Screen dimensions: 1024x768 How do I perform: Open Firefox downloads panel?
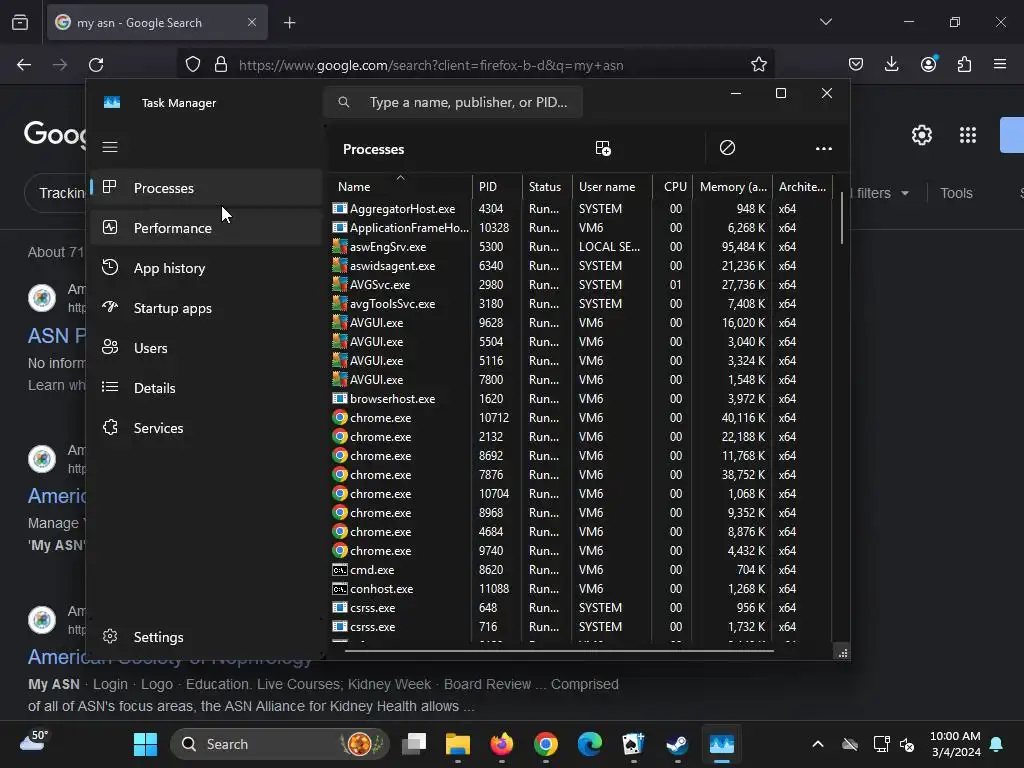click(891, 64)
